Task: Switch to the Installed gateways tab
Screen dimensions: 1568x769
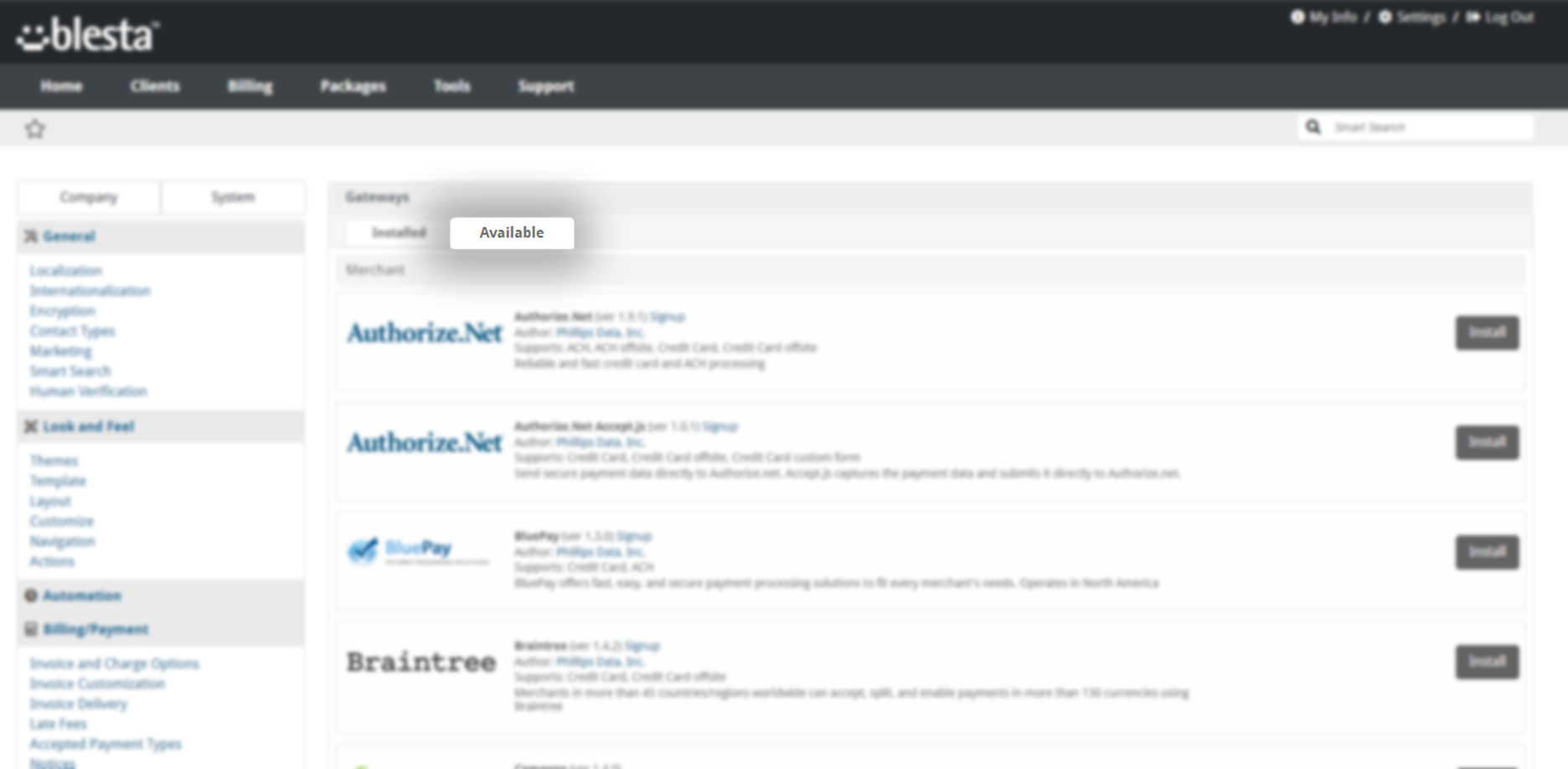Action: [x=399, y=233]
